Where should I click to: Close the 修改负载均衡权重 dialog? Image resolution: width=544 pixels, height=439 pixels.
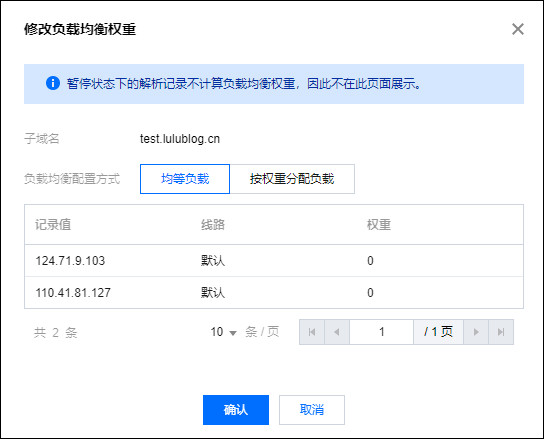click(x=518, y=29)
